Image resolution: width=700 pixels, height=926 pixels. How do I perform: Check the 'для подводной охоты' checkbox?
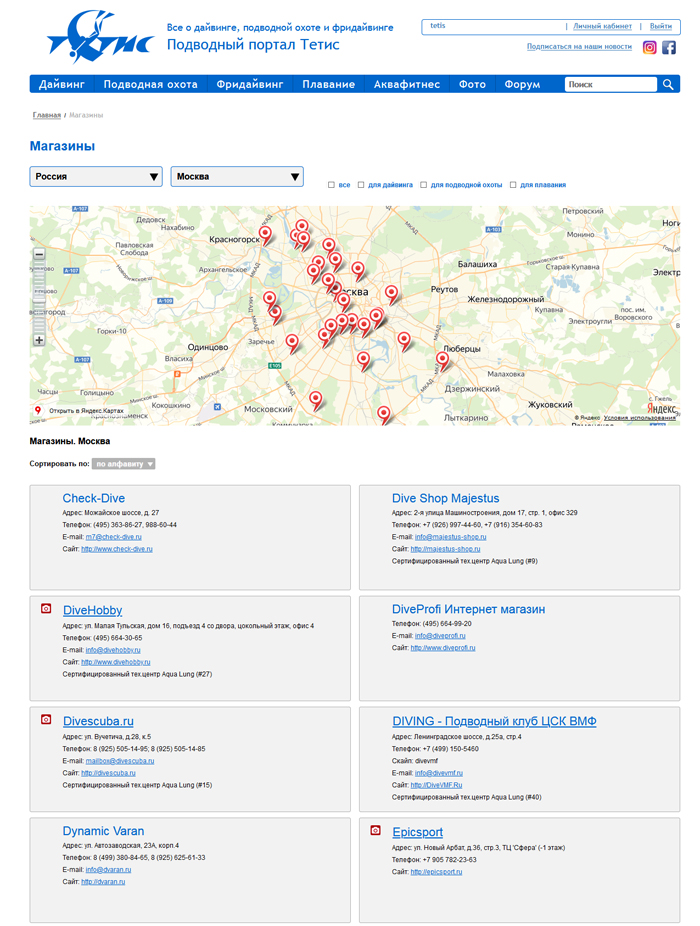click(424, 185)
